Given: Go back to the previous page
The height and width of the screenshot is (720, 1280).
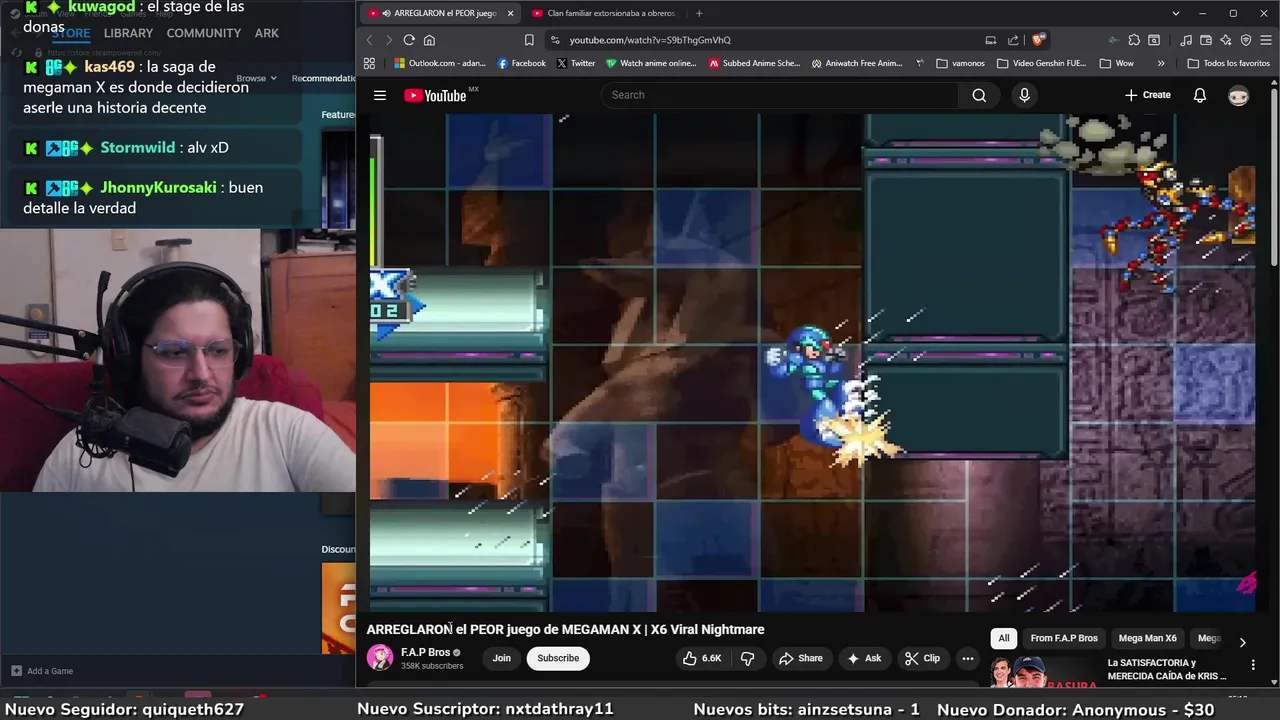Looking at the screenshot, I should click(x=369, y=40).
